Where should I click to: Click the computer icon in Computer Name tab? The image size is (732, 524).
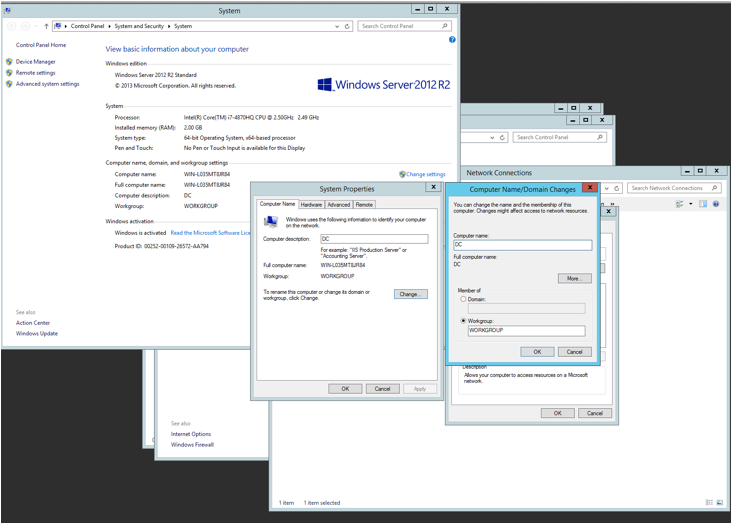[x=270, y=221]
